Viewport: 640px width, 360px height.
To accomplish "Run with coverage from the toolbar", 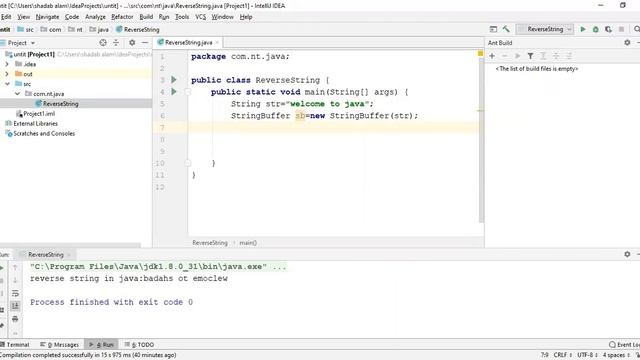I will (608, 29).
